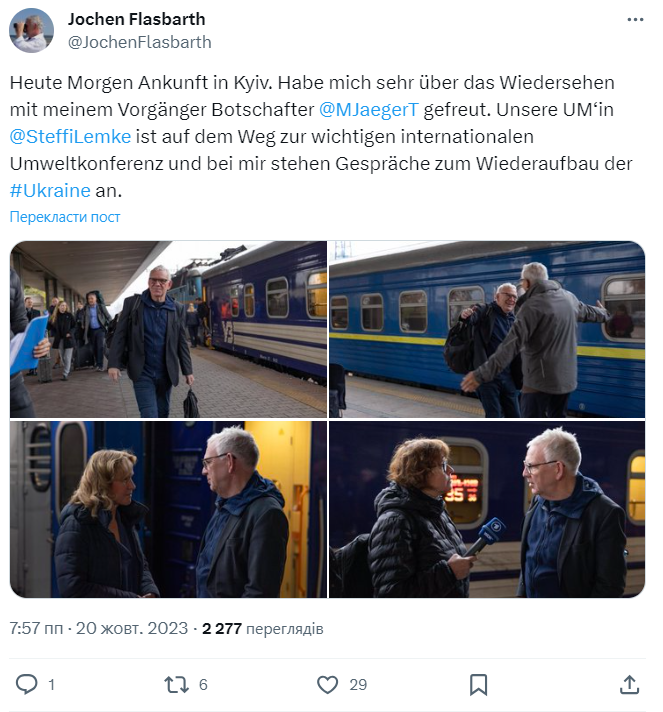Screen dimensions: 663x712
Task: Open photo of blonde woman talking with man
Action: (168, 509)
